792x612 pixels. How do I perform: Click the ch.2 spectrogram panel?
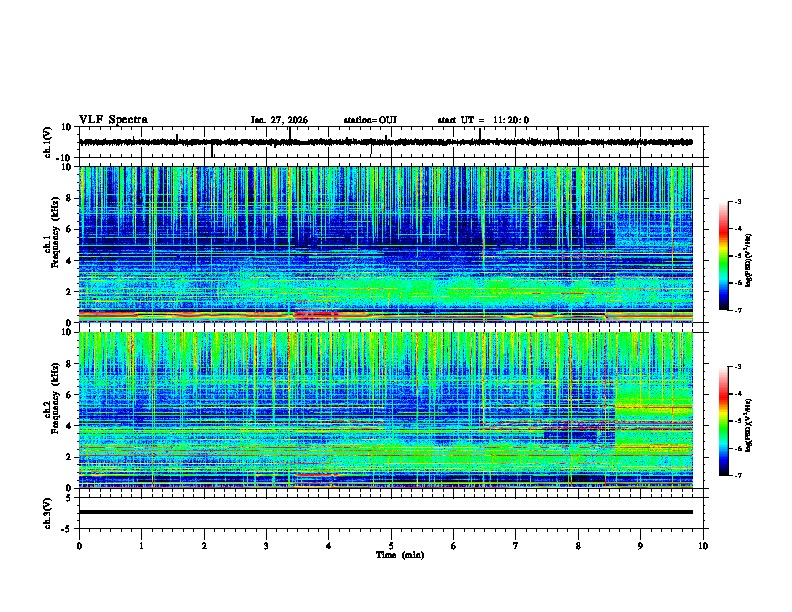(386, 410)
